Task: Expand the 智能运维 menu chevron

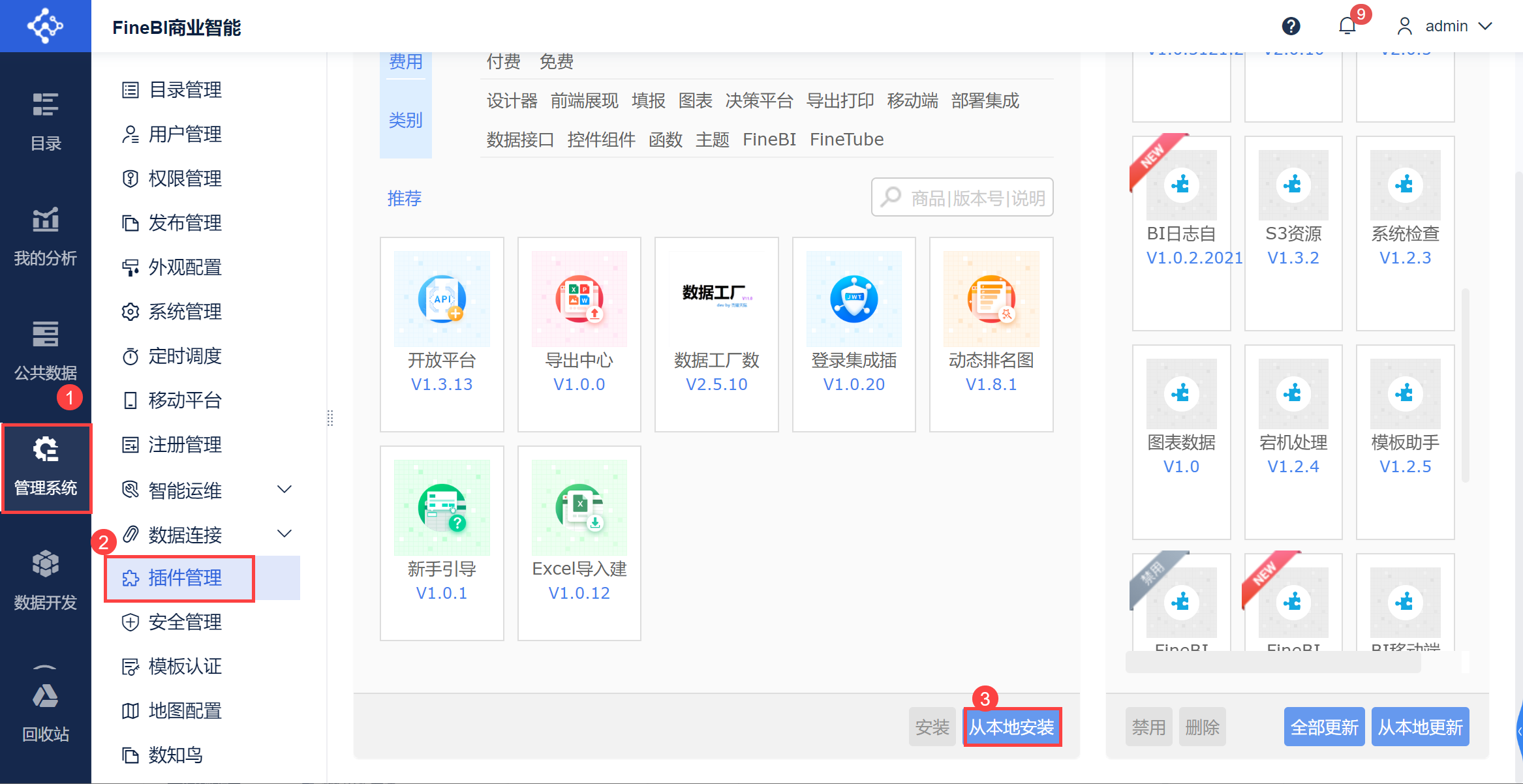Action: (285, 489)
